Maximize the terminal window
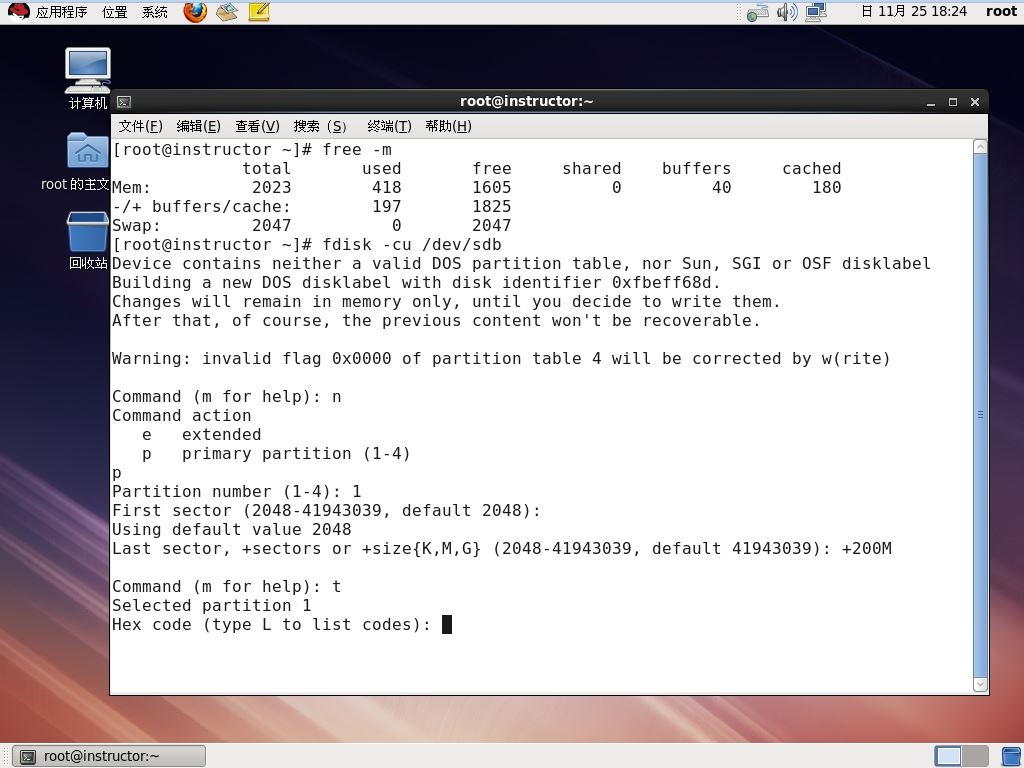The height and width of the screenshot is (768, 1024). coord(953,103)
